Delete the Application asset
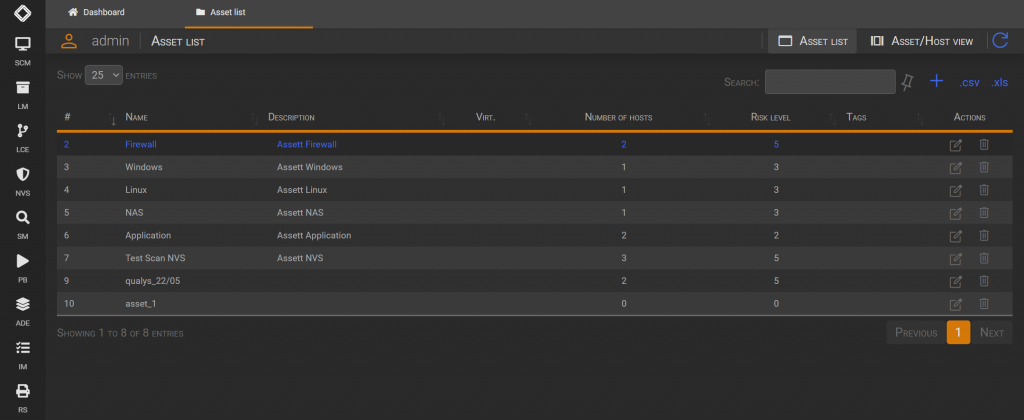The image size is (1024, 420). [984, 235]
